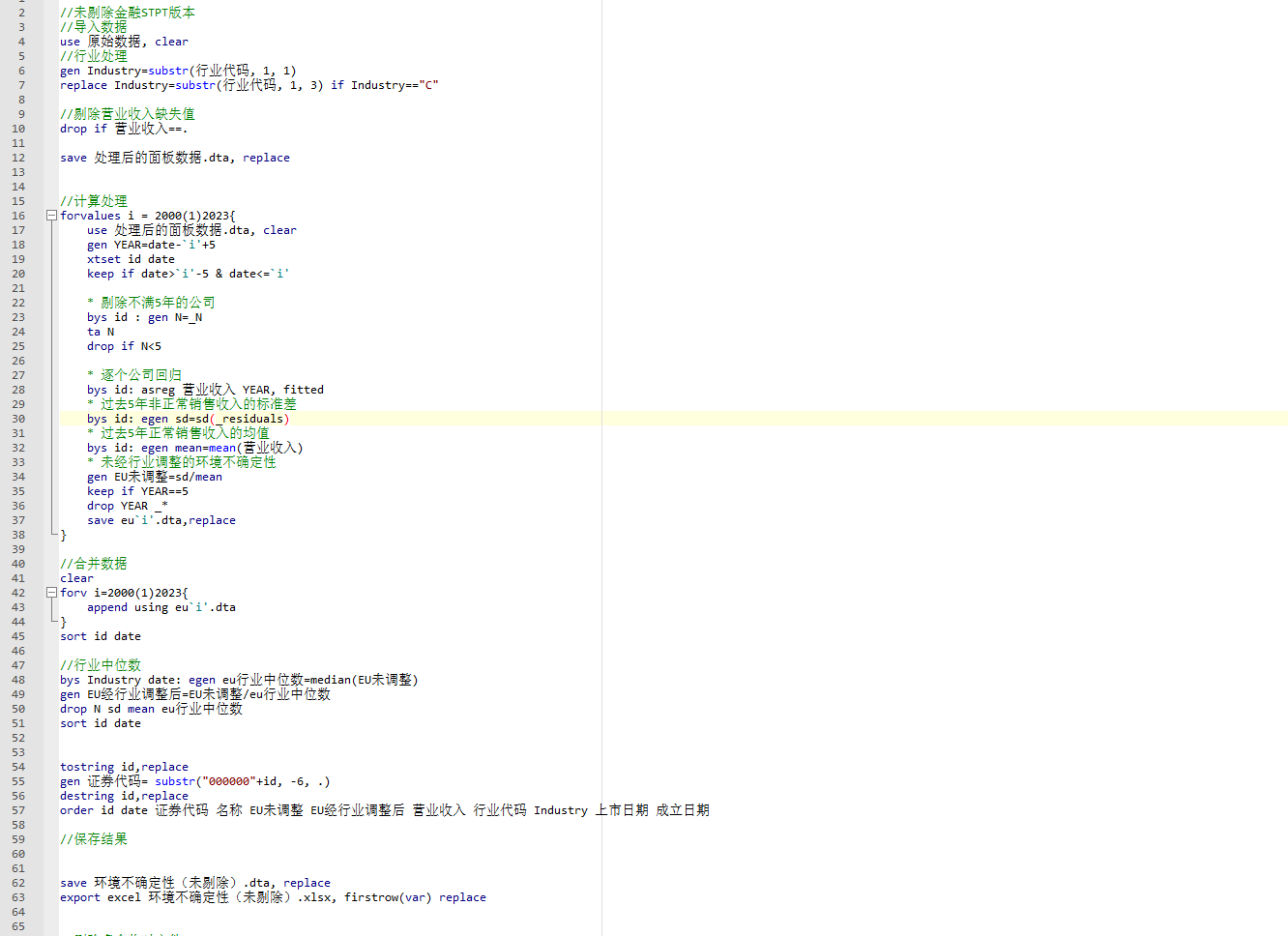
Task: Collapse the forv append loop fold marker
Action: pos(51,593)
